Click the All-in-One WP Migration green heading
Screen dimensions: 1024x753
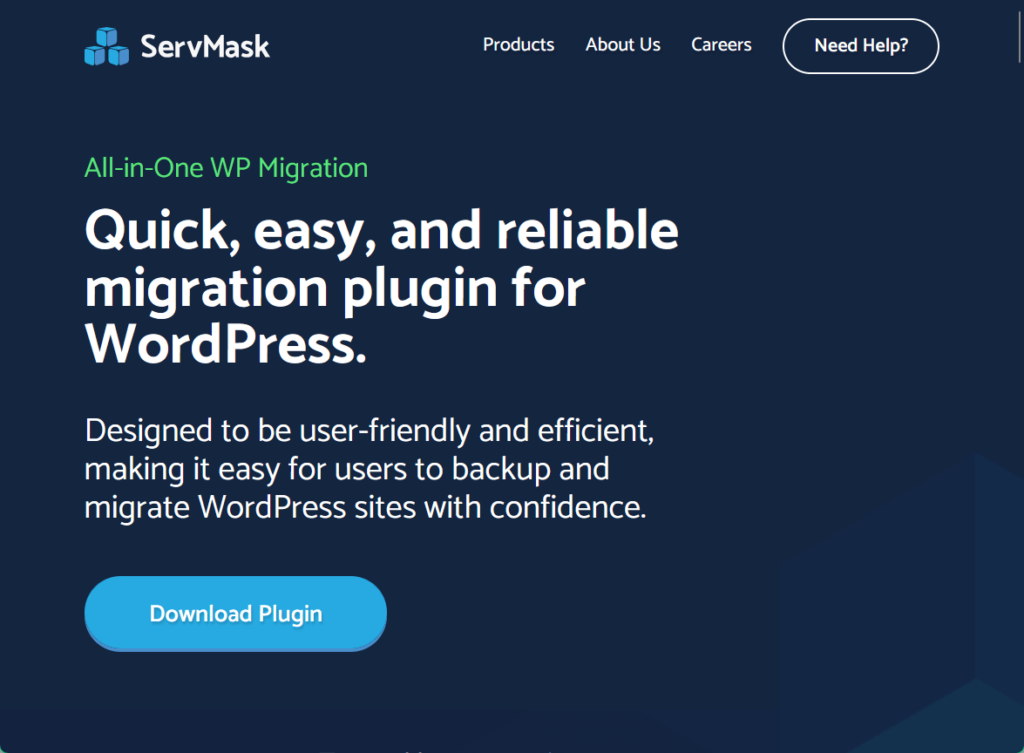click(226, 168)
